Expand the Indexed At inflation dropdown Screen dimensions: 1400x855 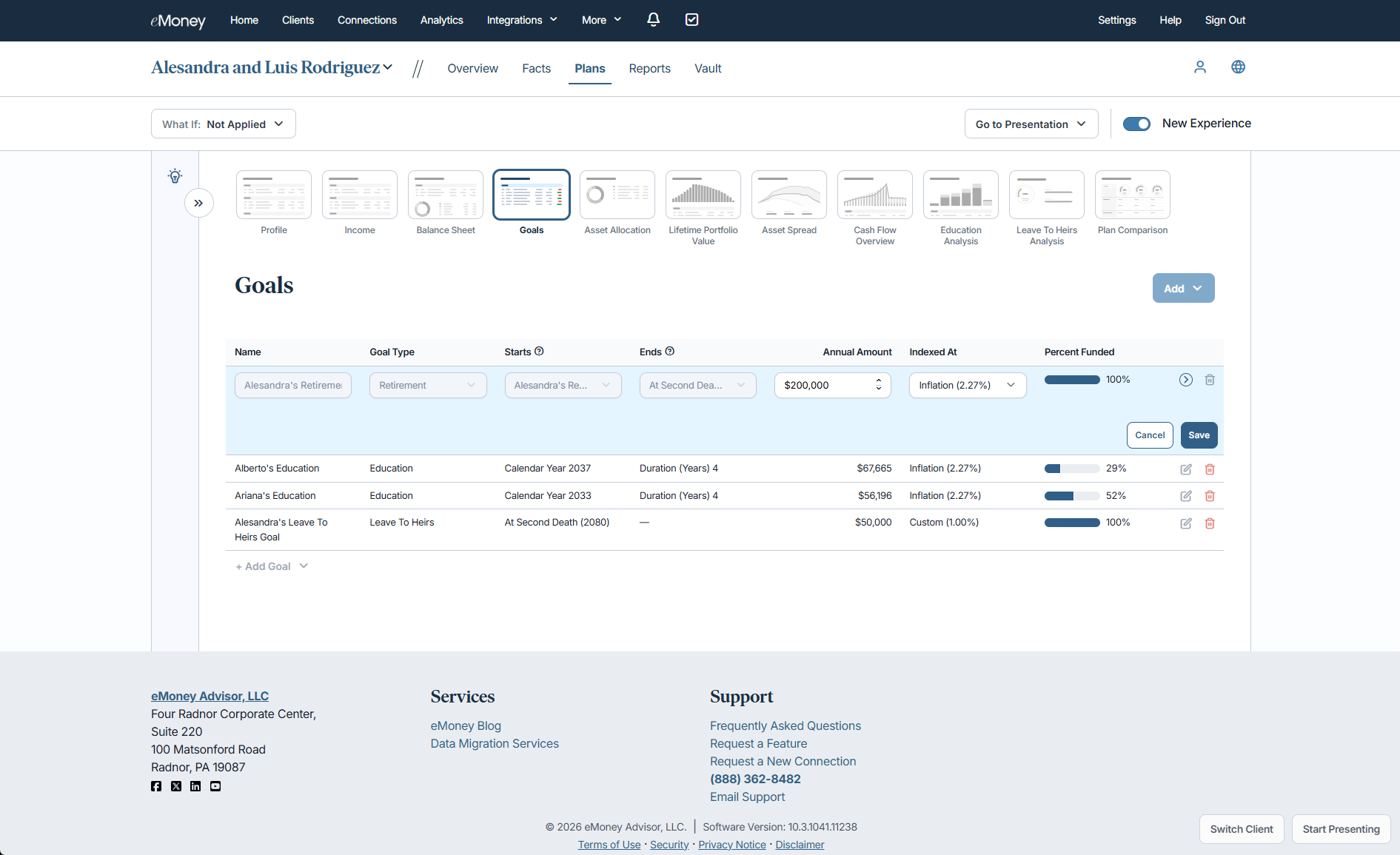point(967,385)
